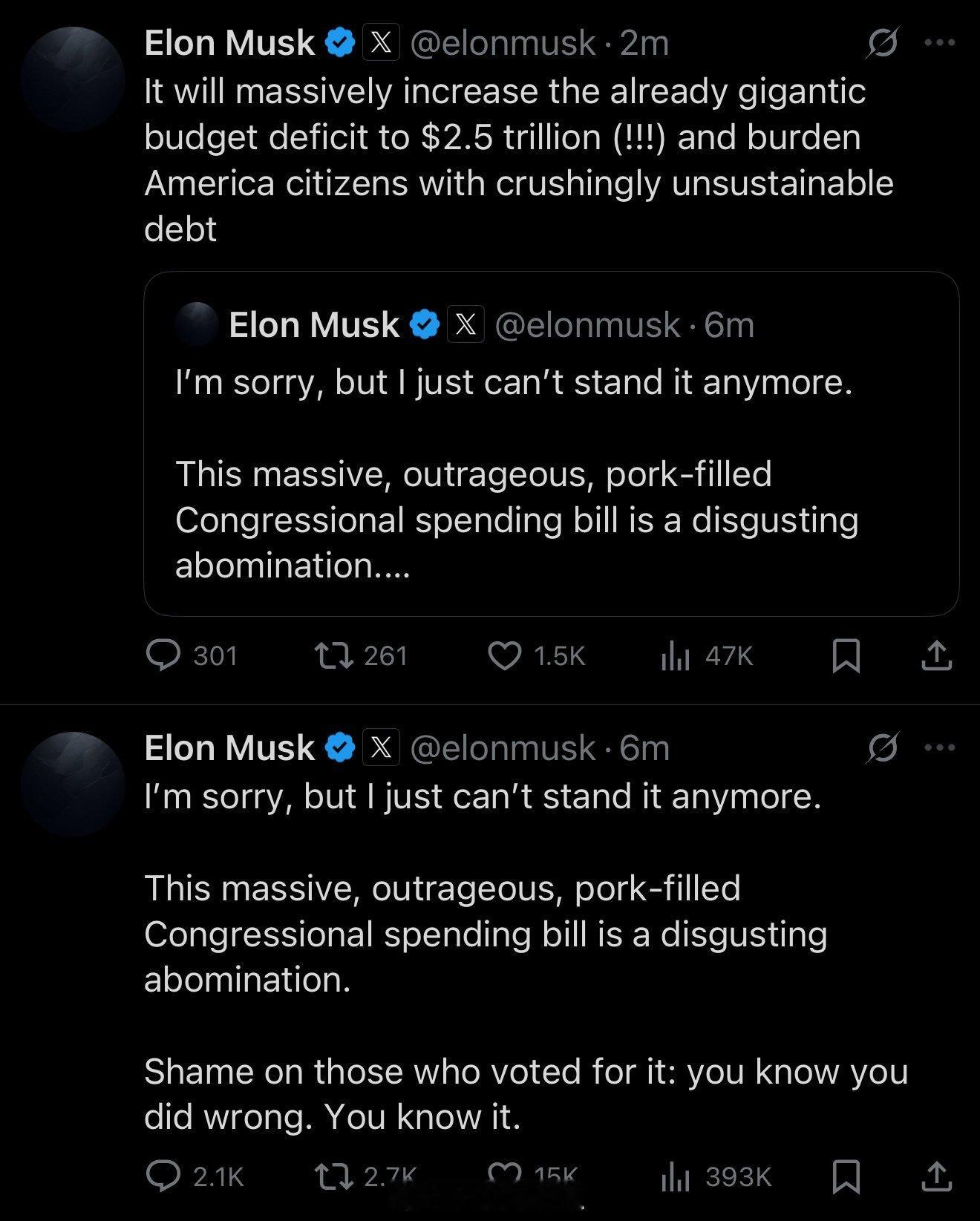
Task: Open Grok icon on the bottom post
Action: coord(883,747)
